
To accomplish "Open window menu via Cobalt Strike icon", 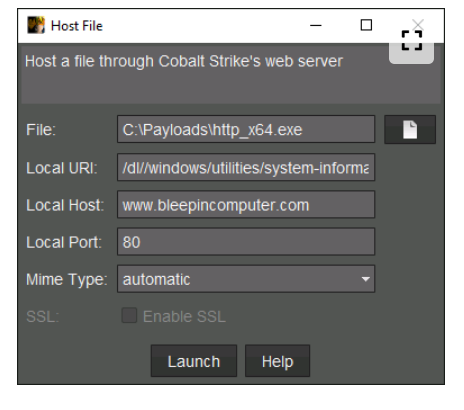I will click(36, 25).
